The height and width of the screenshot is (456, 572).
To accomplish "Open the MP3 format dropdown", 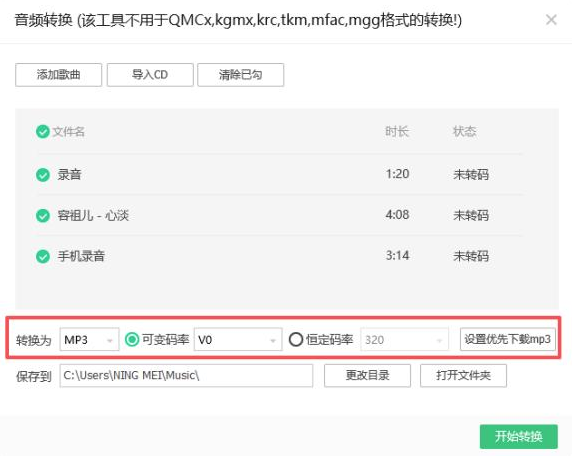I will coord(89,340).
